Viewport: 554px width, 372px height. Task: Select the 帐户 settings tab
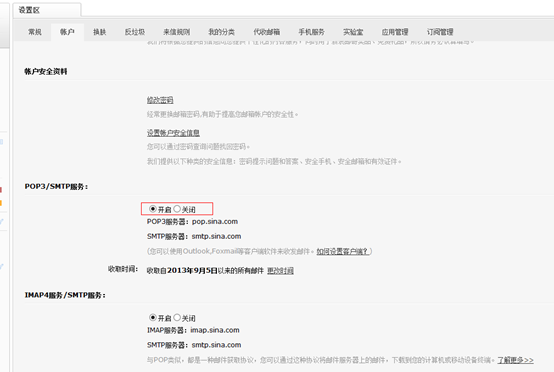[x=67, y=32]
